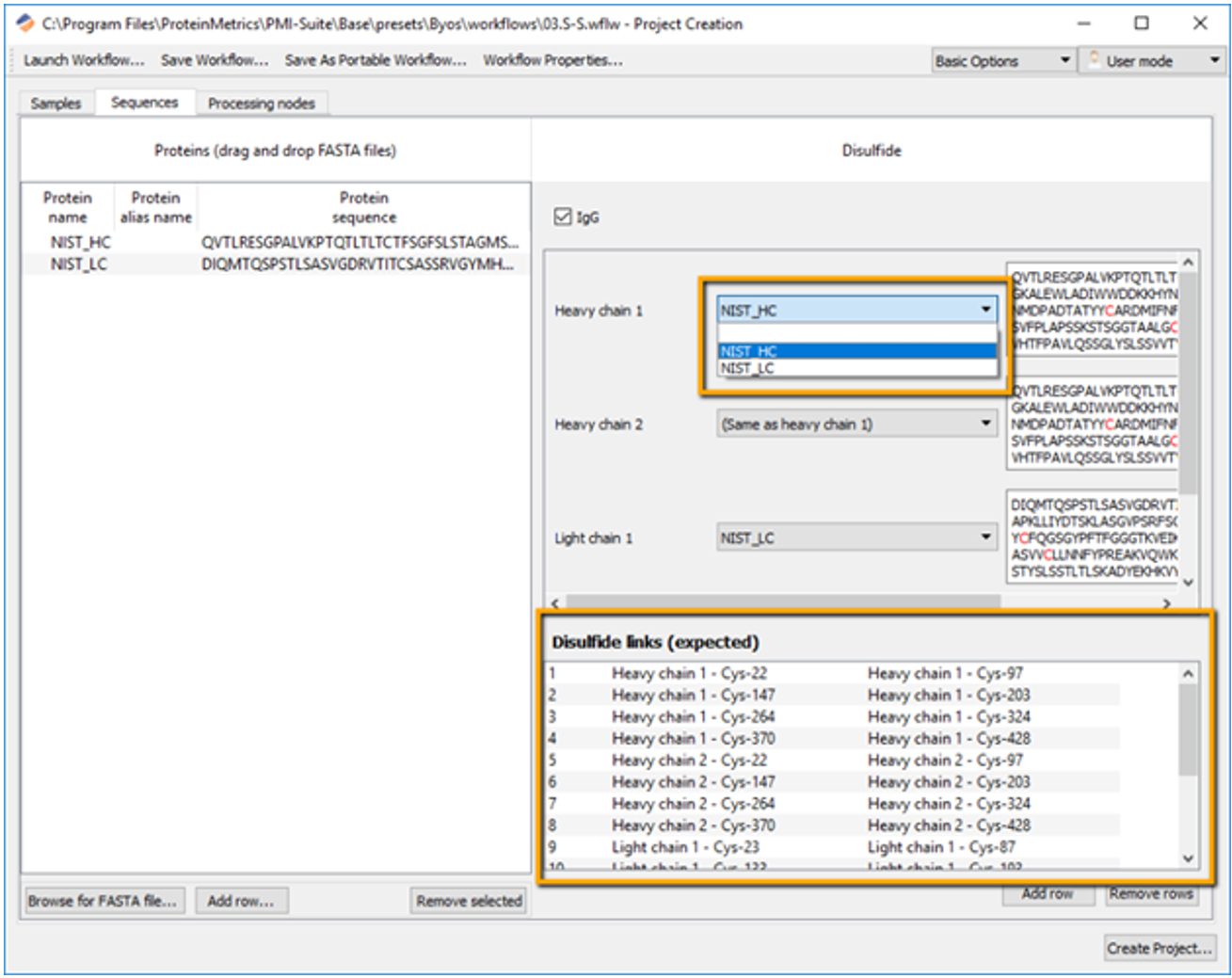Image resolution: width=1232 pixels, height=978 pixels.
Task: Click Workflow Properties in the toolbar
Action: click(552, 60)
